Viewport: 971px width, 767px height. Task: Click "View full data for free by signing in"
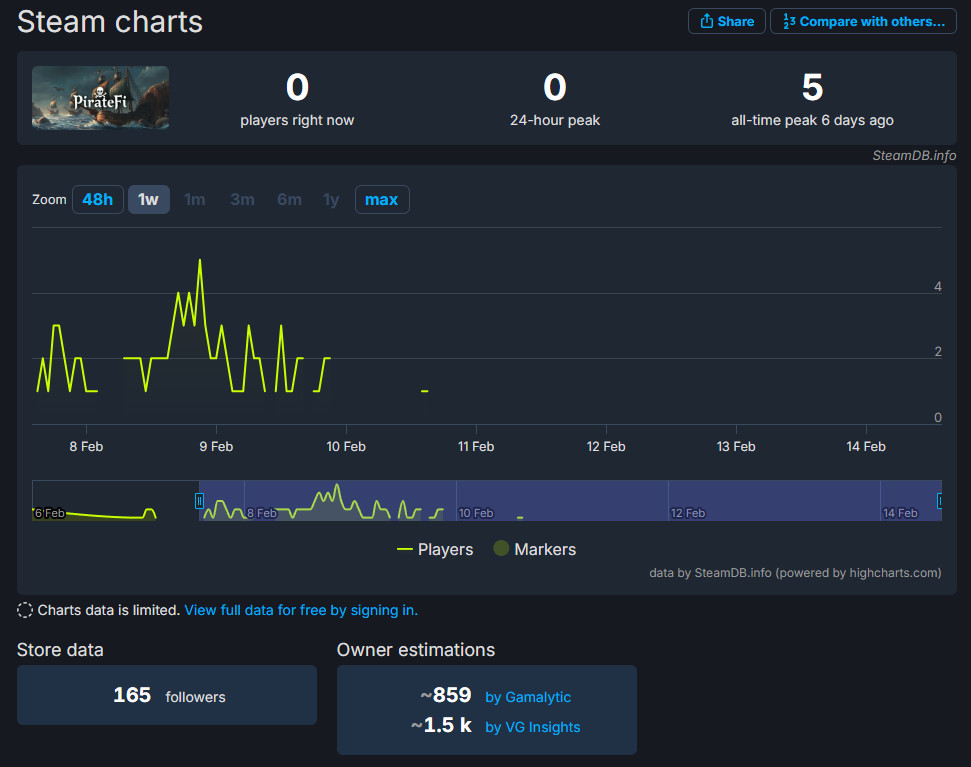click(301, 609)
